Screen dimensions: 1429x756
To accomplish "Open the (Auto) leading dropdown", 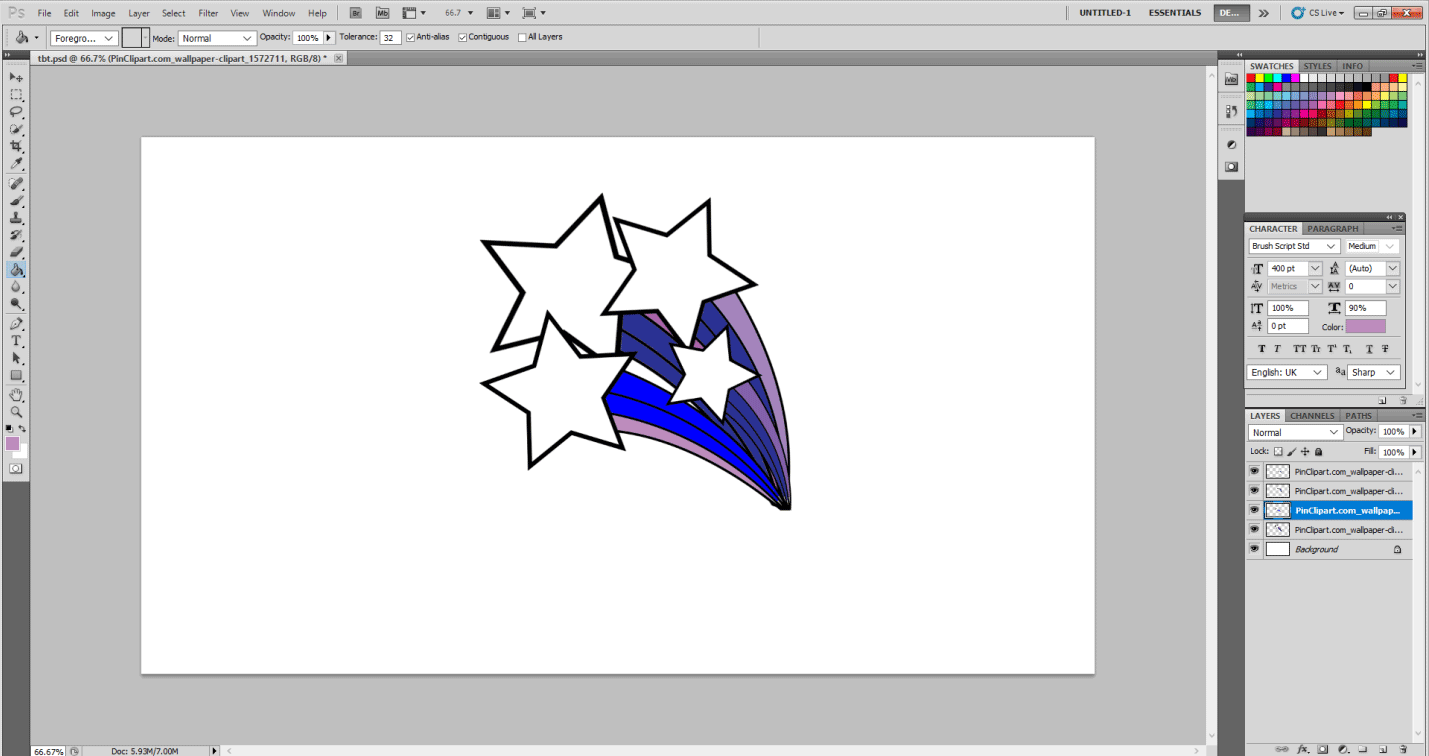I will tap(1392, 268).
